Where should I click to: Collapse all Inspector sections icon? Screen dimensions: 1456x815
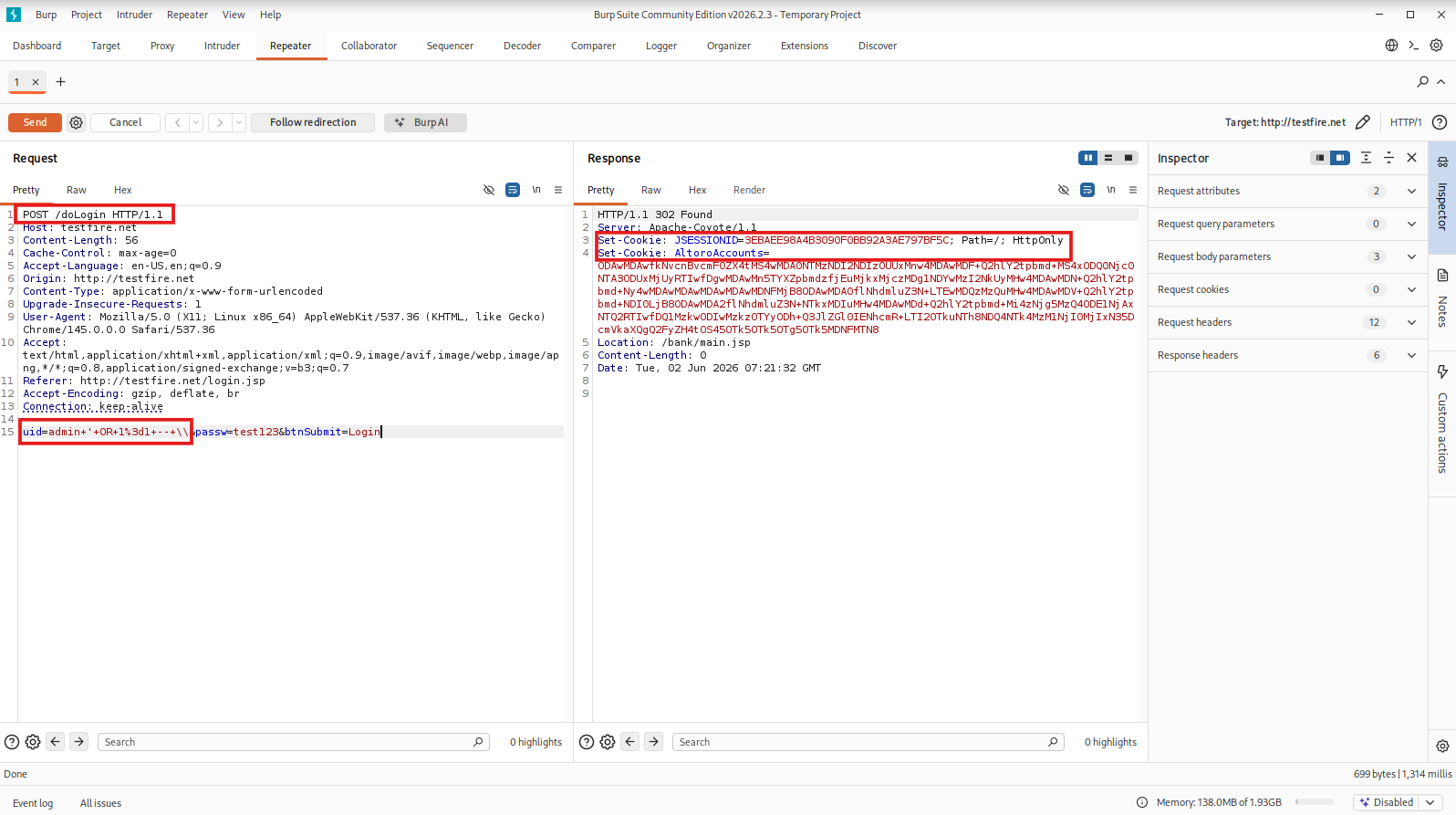point(1388,158)
